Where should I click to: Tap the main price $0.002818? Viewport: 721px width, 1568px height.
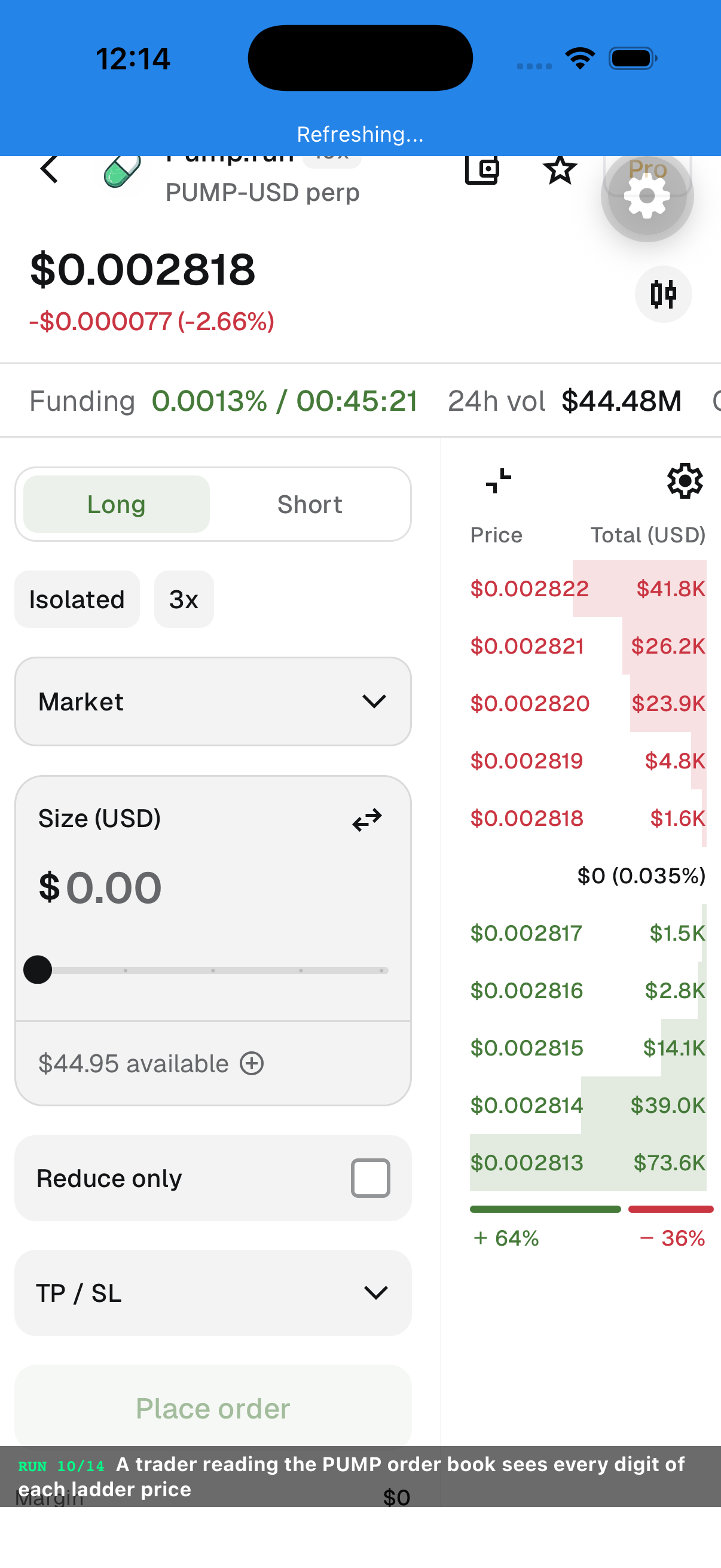coord(143,269)
